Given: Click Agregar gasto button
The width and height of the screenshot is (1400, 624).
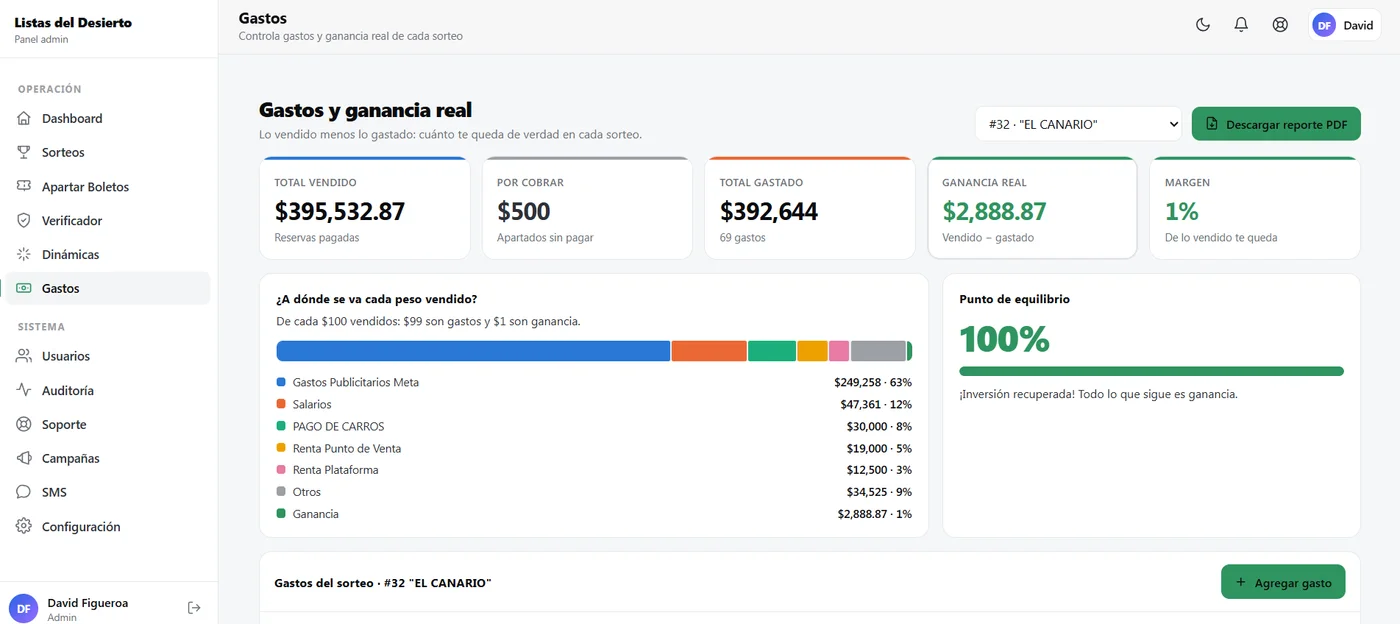Looking at the screenshot, I should point(1283,582).
